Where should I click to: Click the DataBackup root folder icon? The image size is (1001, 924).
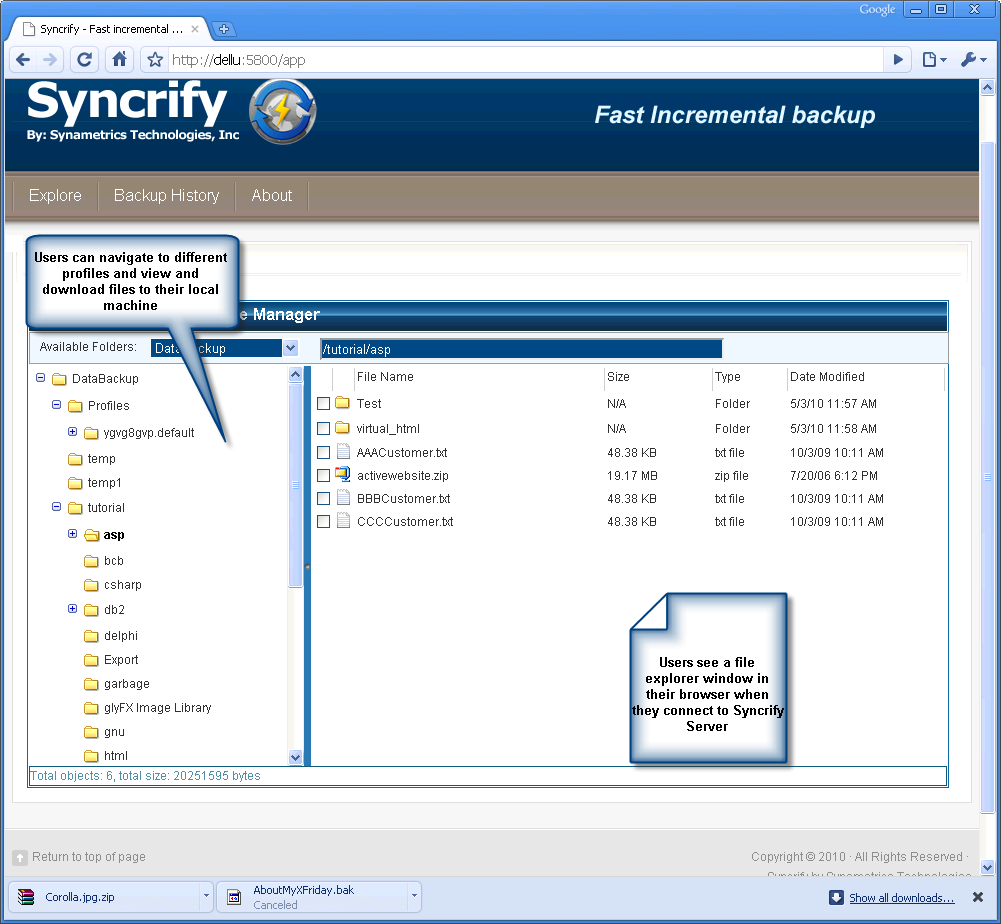tap(59, 379)
